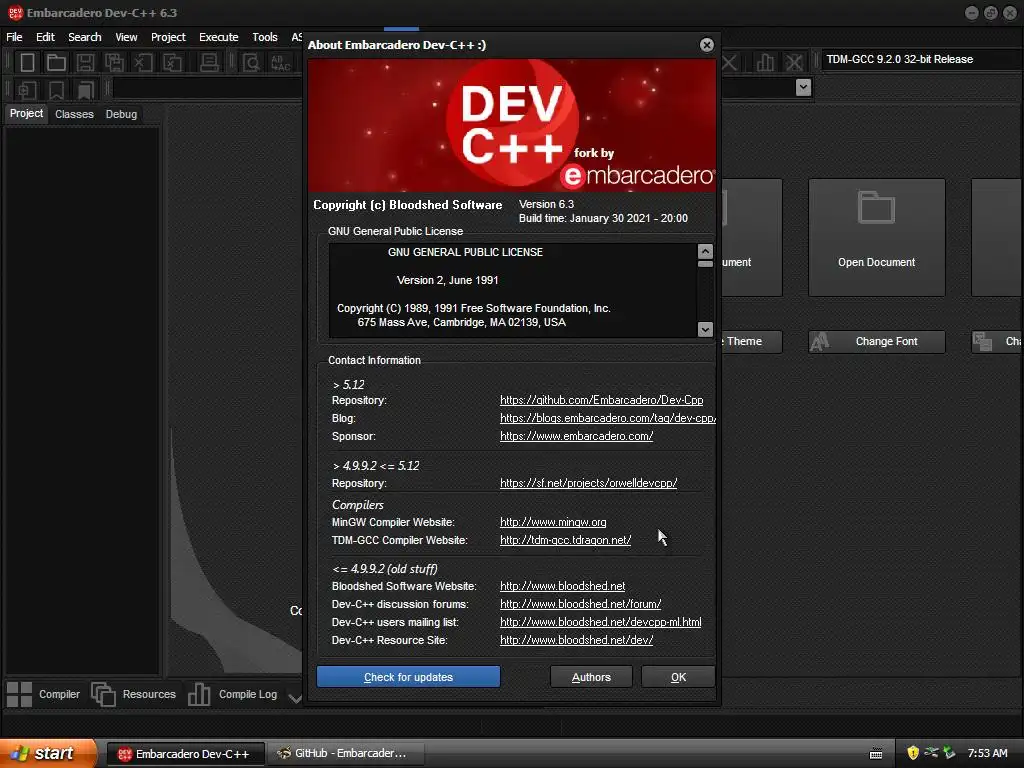Click the Replace text toolbar icon

280,63
